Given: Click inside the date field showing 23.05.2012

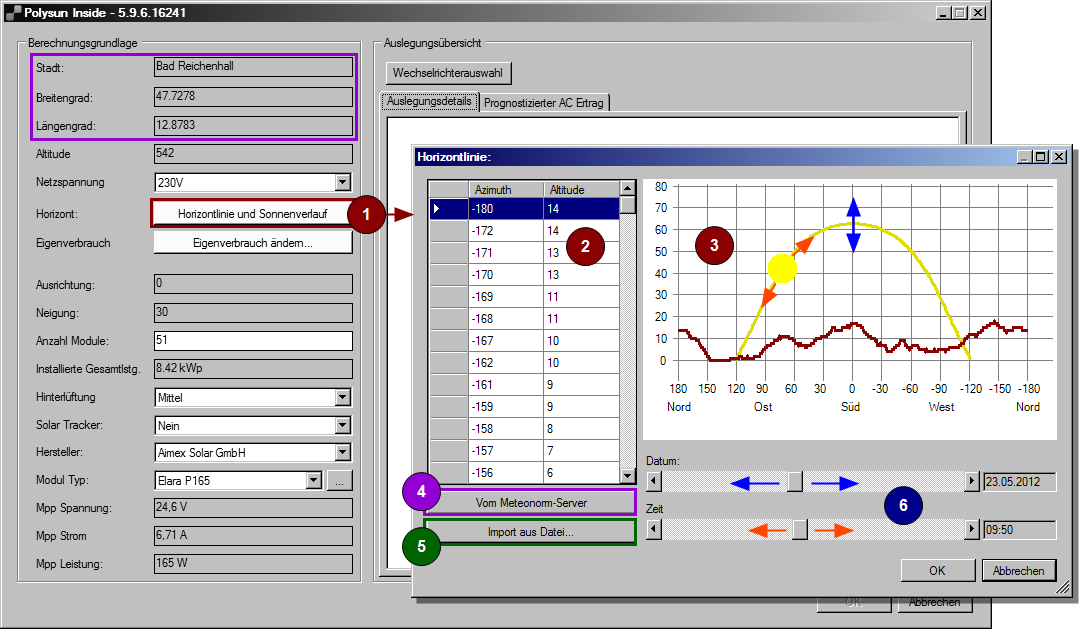Looking at the screenshot, I should click(1018, 481).
